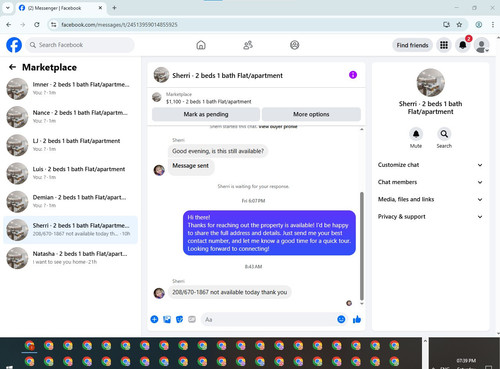Screen dimensions: 500x369
Task: Show hidden taskbar icons chevron
Action: click(x=425, y=341)
